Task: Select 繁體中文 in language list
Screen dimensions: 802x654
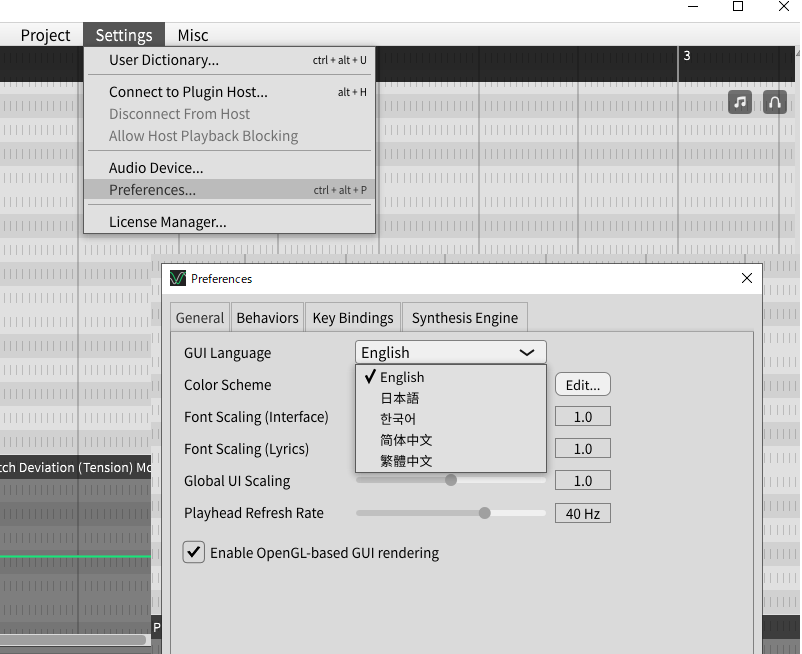Action: pyautogui.click(x=451, y=461)
